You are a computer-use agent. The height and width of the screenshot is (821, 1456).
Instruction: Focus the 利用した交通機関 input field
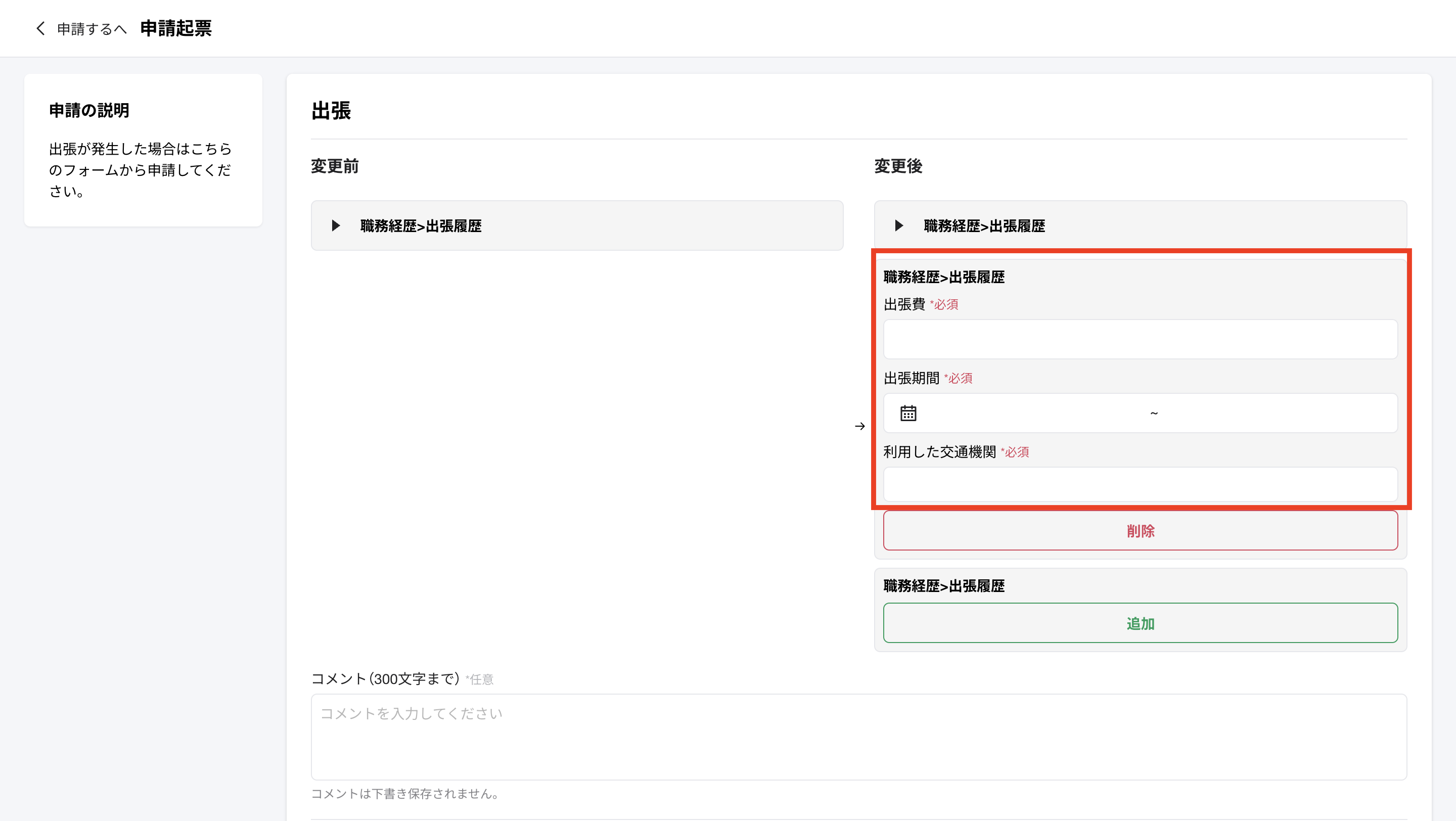pos(1140,484)
